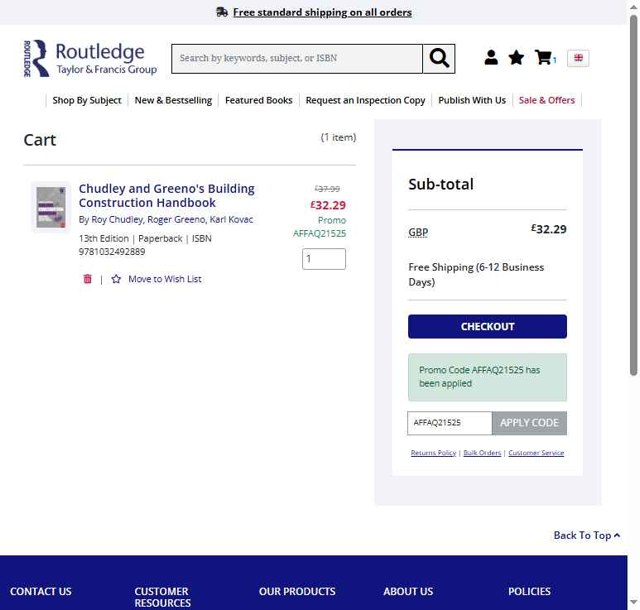The height and width of the screenshot is (610, 640).
Task: Open Chudley and Greeno's Building Construction Handbook title
Action: click(167, 196)
